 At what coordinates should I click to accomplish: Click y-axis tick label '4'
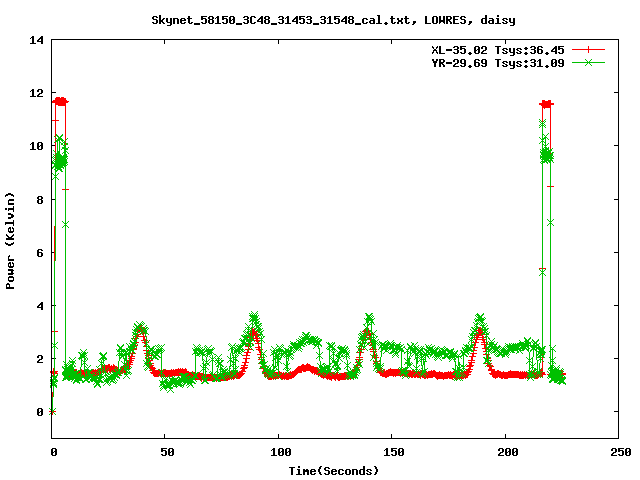(40, 306)
